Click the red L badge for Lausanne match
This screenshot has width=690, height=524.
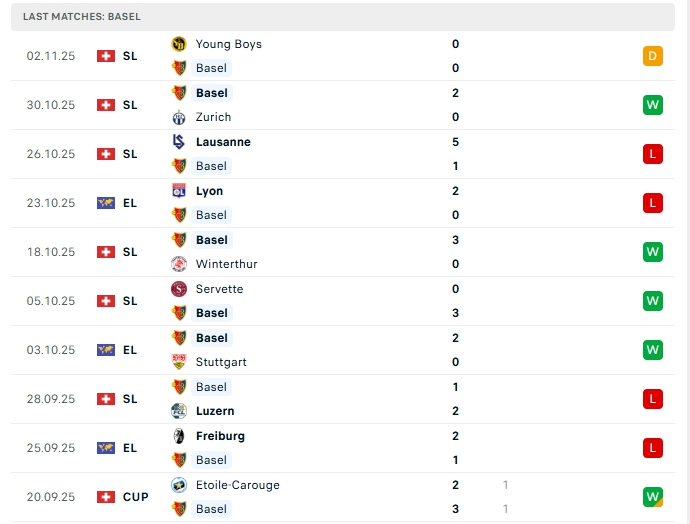653,154
